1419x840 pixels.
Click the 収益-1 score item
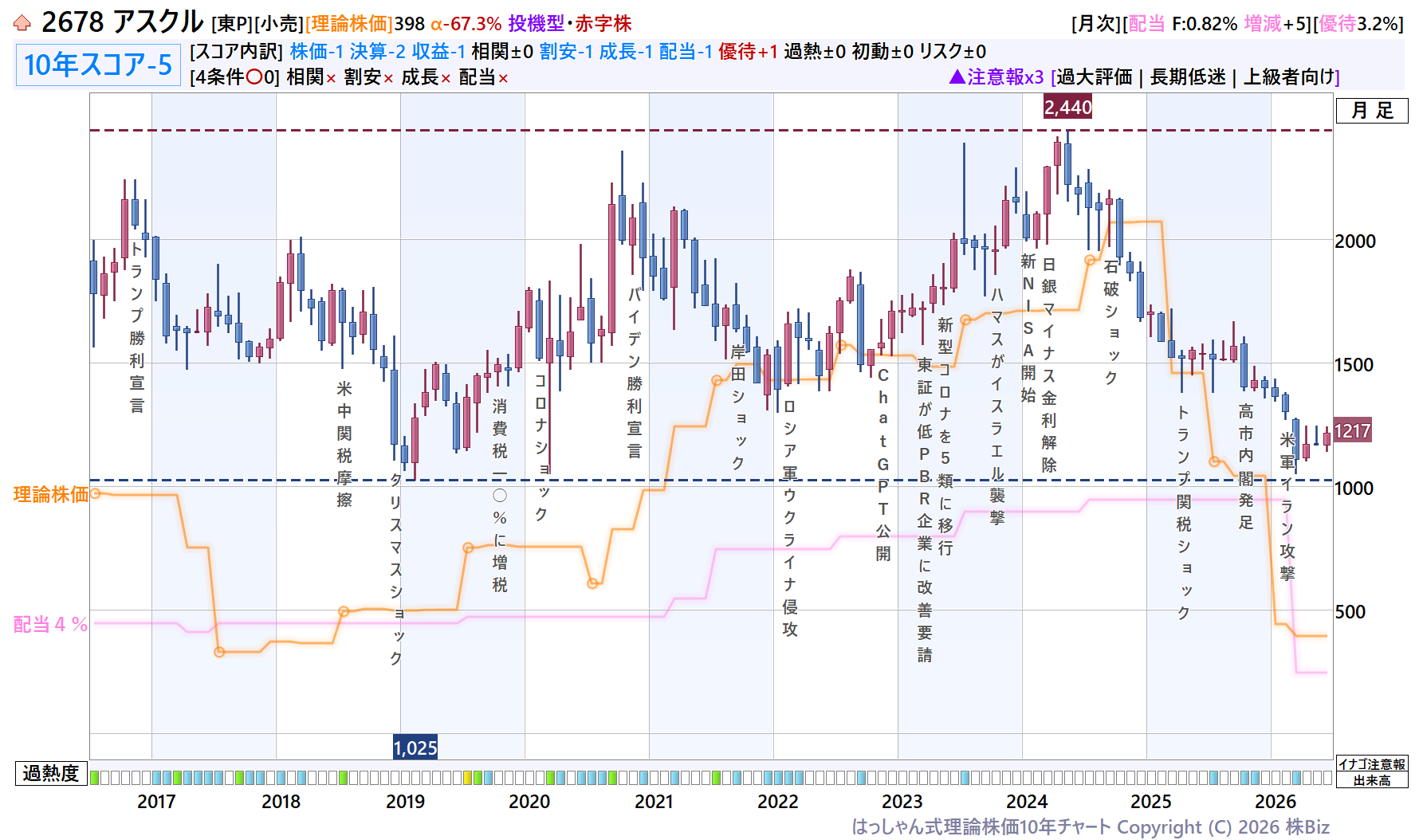[438, 52]
